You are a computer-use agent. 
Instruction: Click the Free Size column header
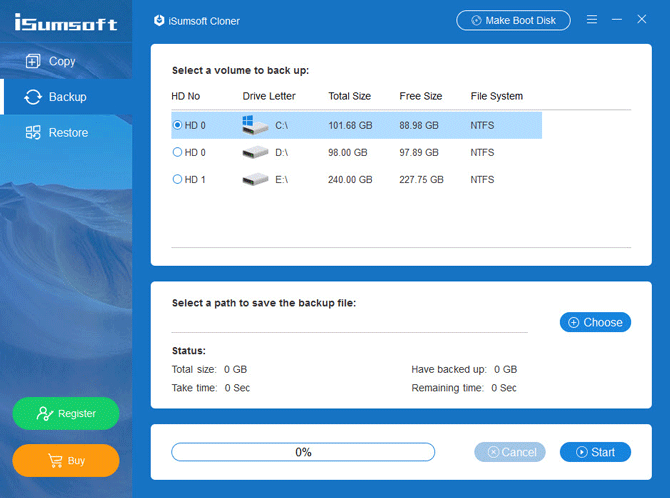point(420,96)
